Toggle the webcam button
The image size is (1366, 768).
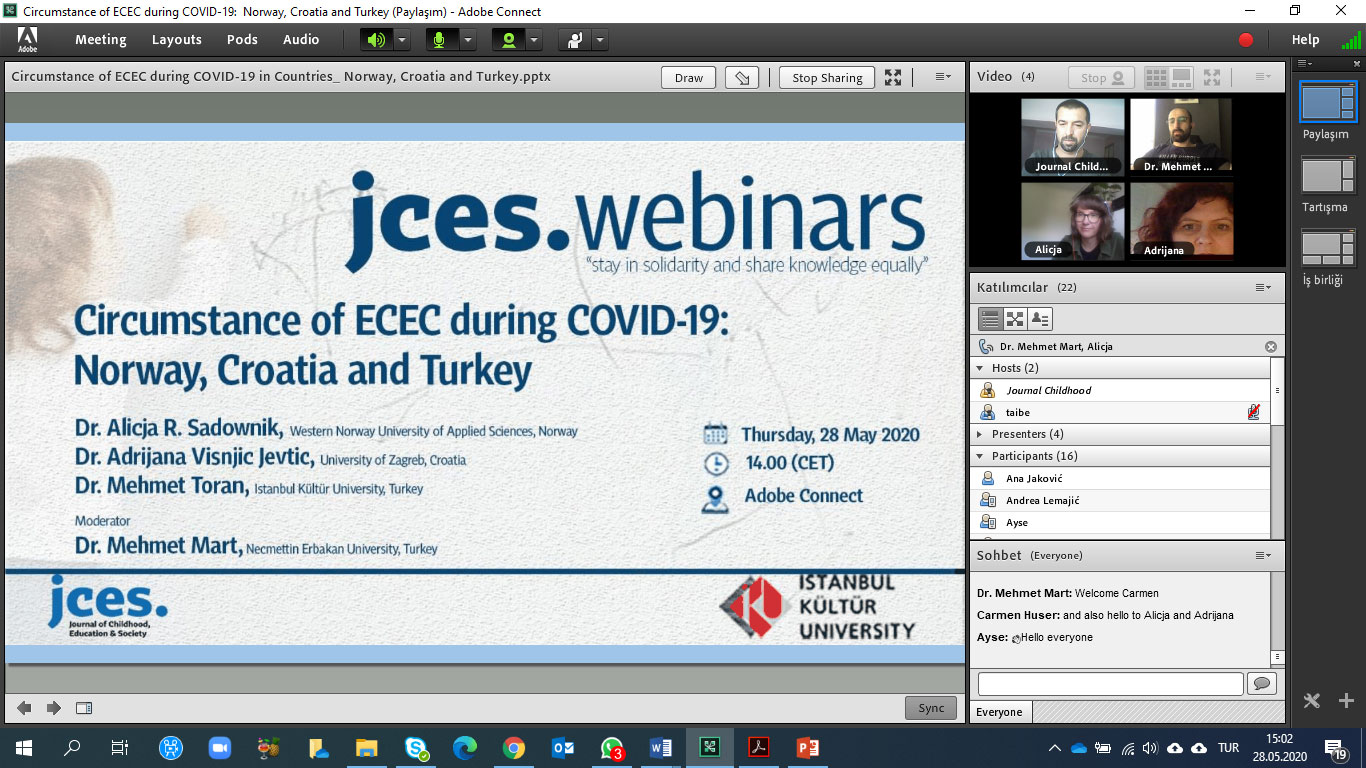[x=509, y=40]
